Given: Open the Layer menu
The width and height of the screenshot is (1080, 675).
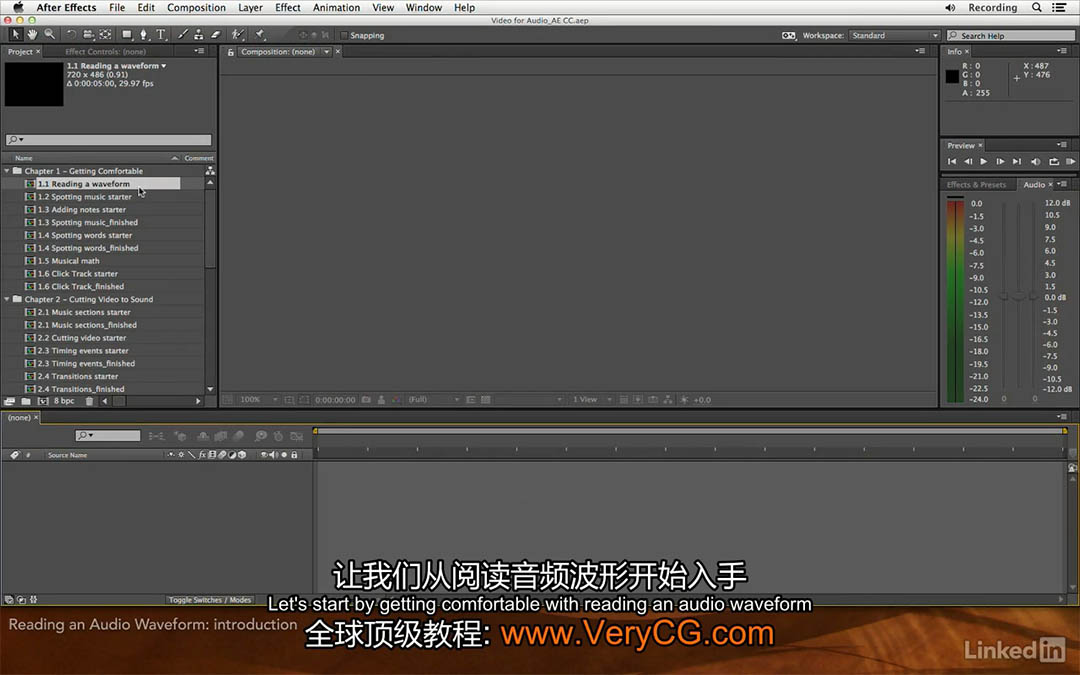Looking at the screenshot, I should pyautogui.click(x=250, y=8).
